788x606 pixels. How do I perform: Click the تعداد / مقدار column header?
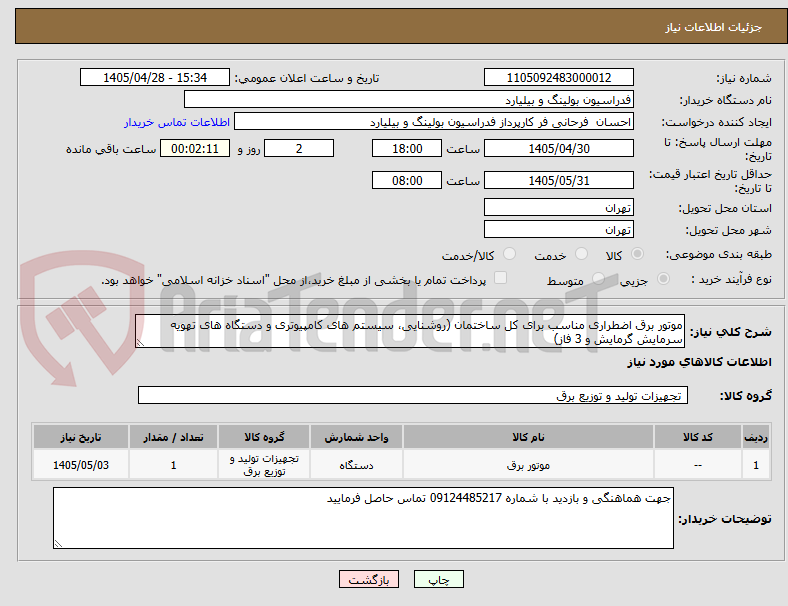[173, 437]
